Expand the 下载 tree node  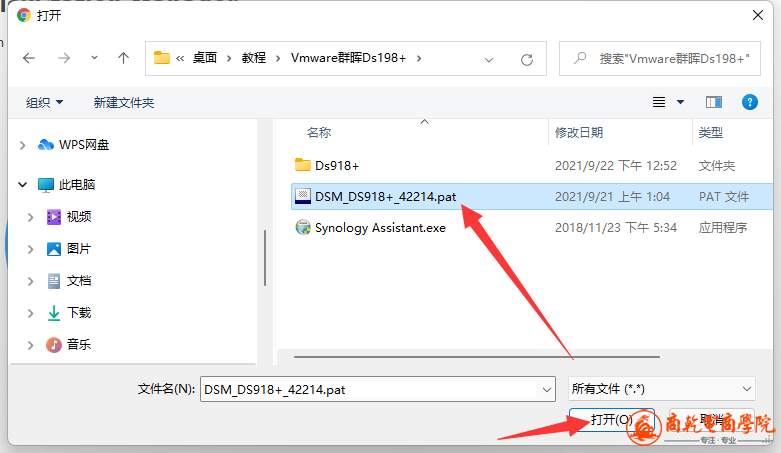point(30,313)
